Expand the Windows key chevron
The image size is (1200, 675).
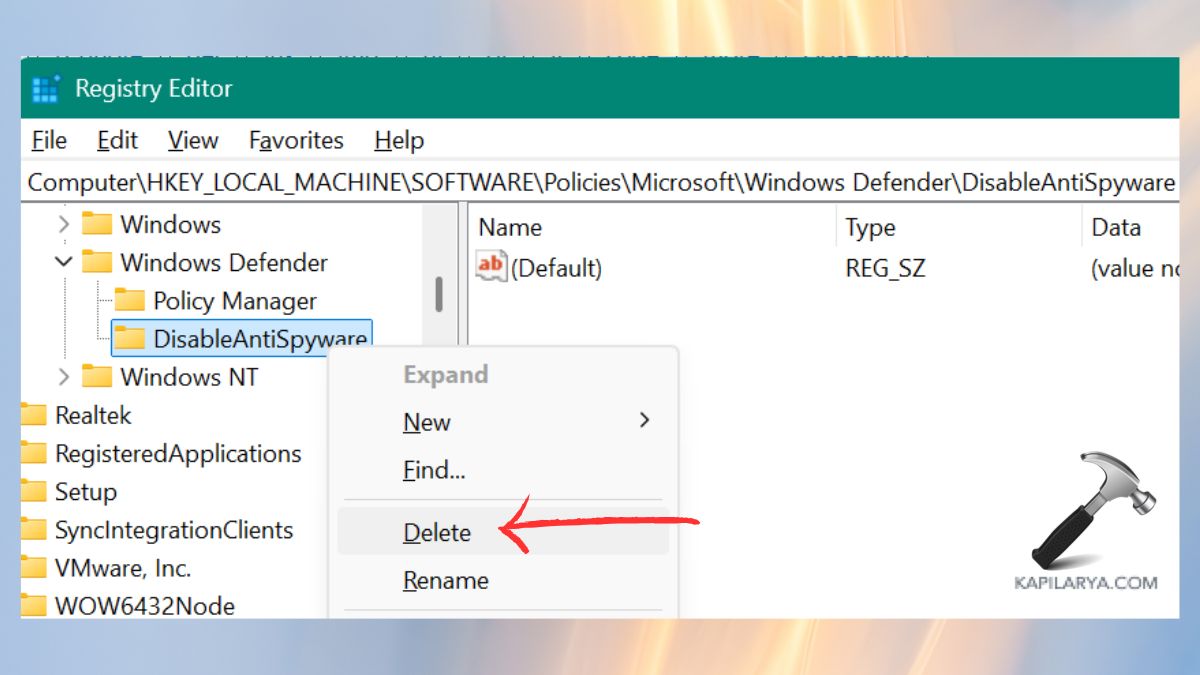click(x=63, y=224)
